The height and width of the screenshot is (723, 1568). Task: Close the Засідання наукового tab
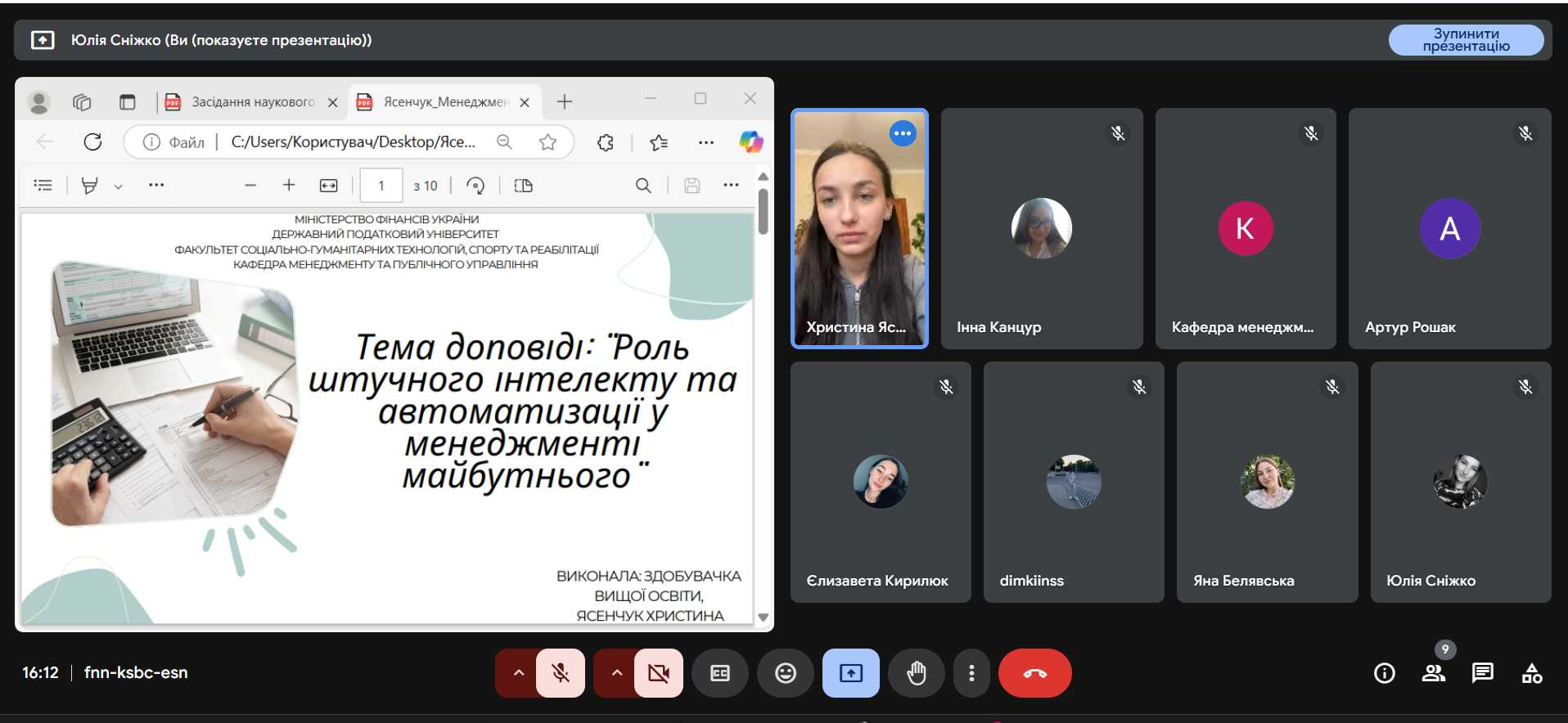click(333, 102)
